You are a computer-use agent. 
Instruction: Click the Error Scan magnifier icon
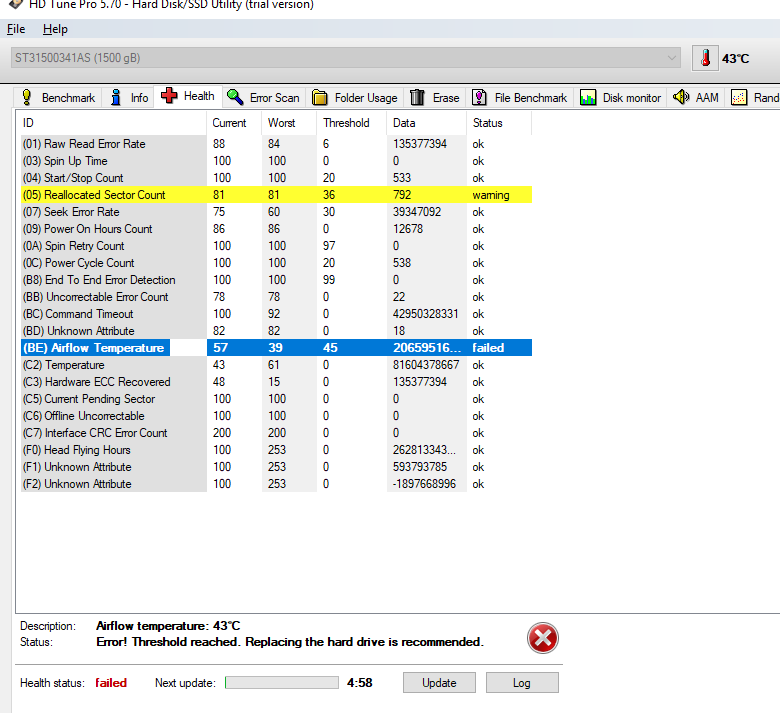235,97
